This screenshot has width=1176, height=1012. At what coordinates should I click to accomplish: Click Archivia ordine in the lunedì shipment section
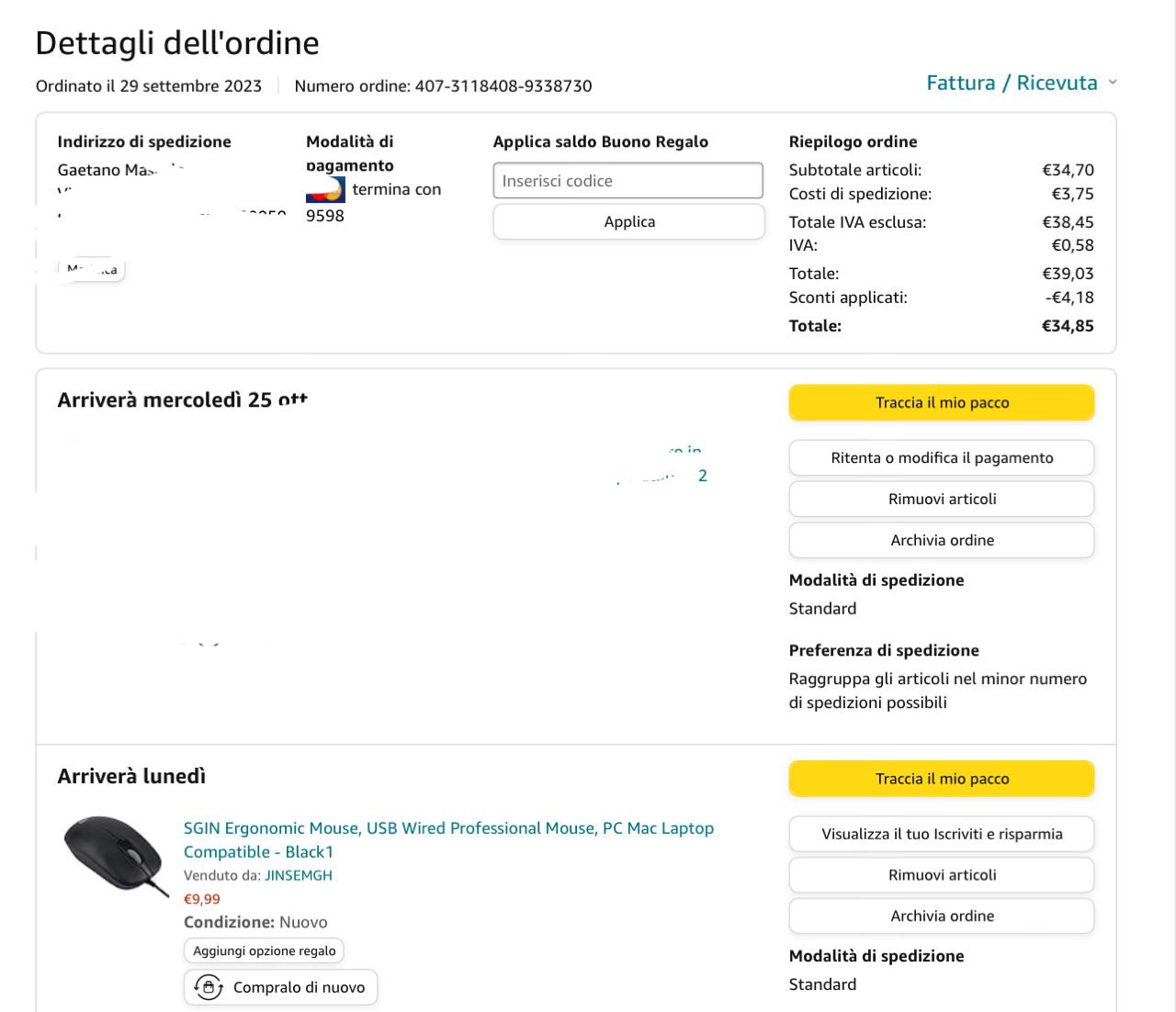941,916
